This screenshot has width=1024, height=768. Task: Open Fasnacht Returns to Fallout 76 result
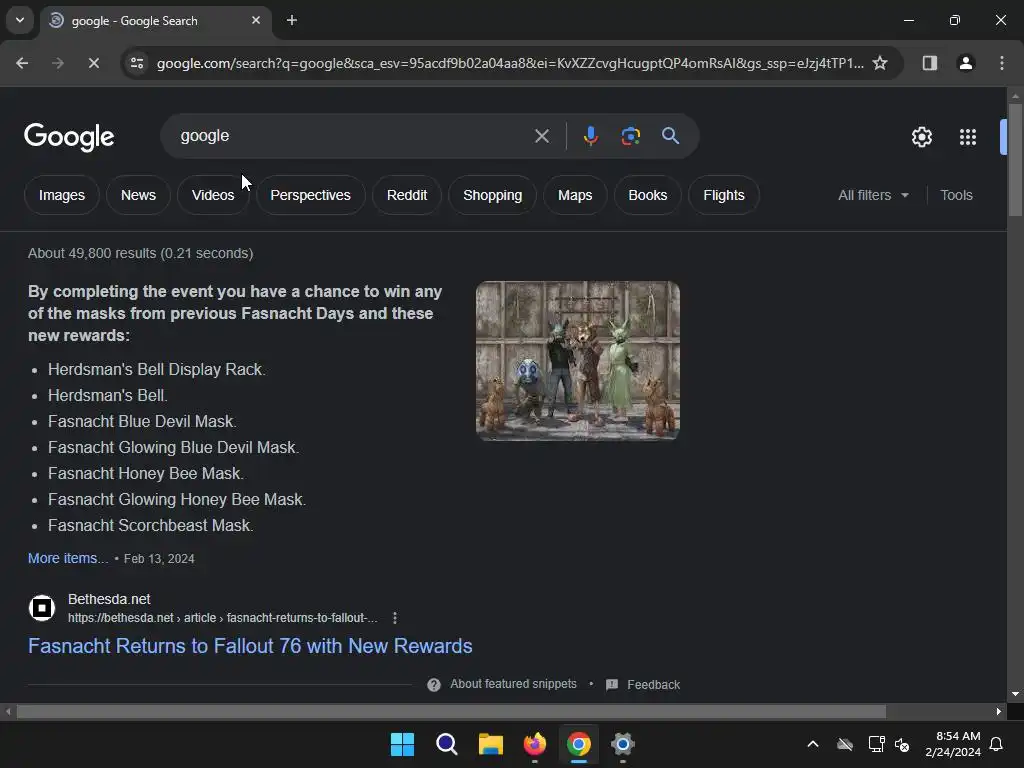coord(250,646)
